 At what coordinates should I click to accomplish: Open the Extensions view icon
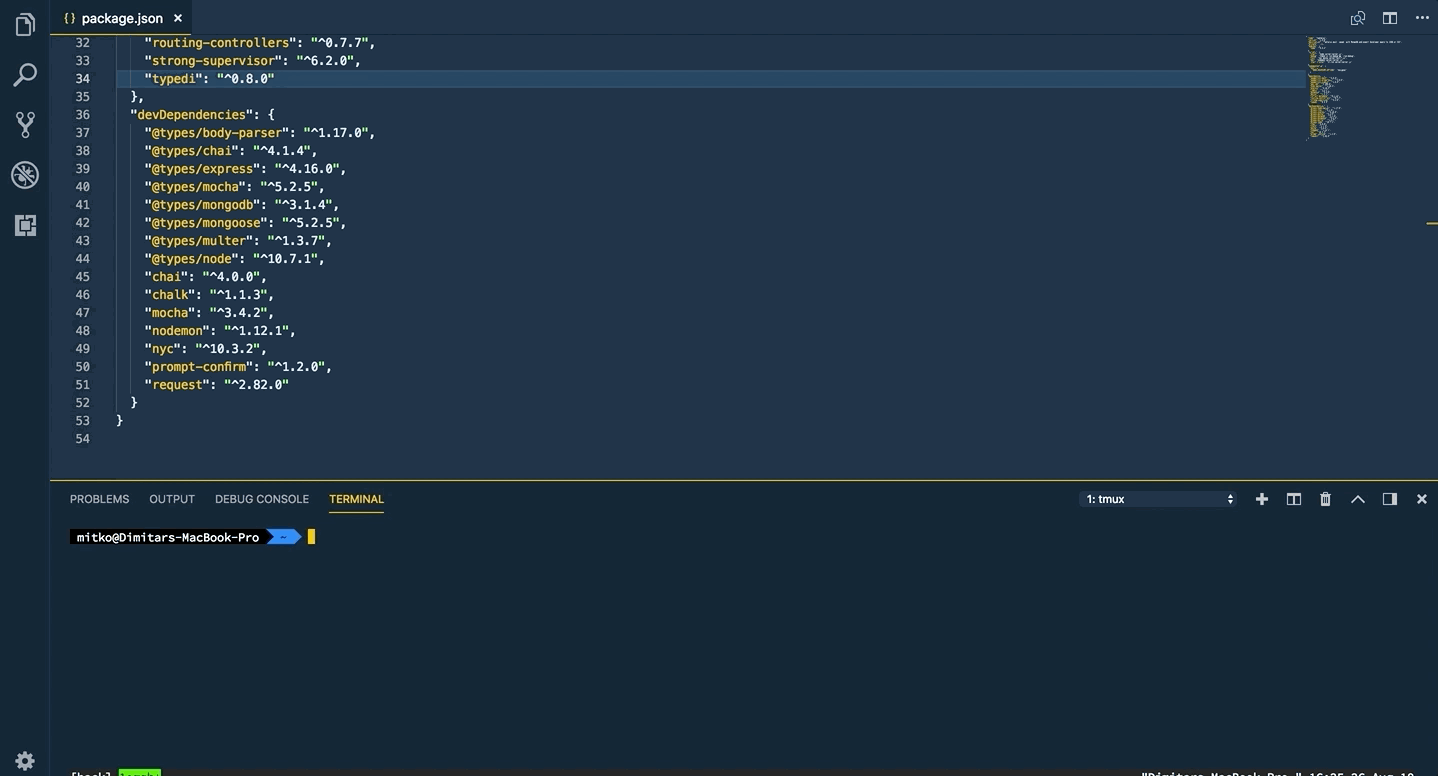coord(24,225)
